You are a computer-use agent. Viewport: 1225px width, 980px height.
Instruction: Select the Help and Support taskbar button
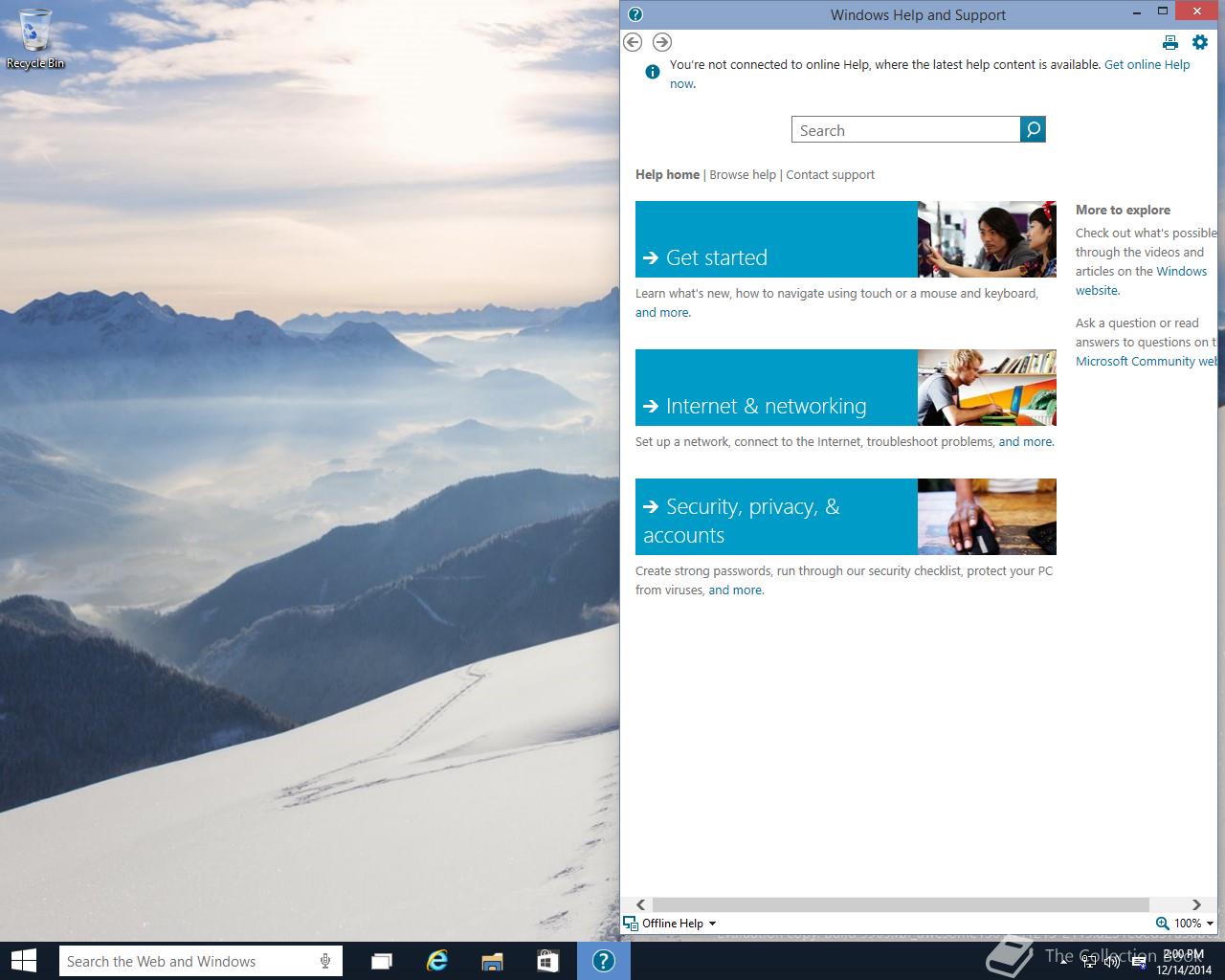[603, 961]
